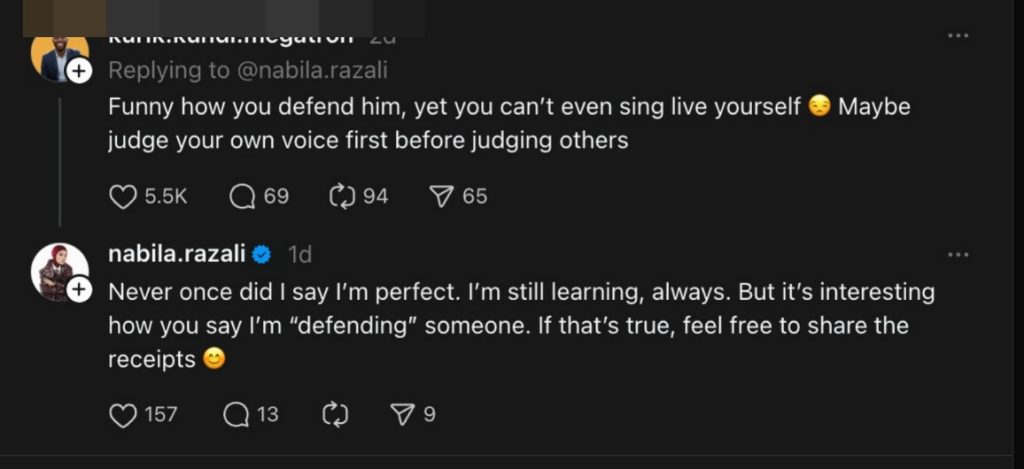The image size is (1024, 469).
Task: Open the nabila.razali username link
Action: pos(177,255)
